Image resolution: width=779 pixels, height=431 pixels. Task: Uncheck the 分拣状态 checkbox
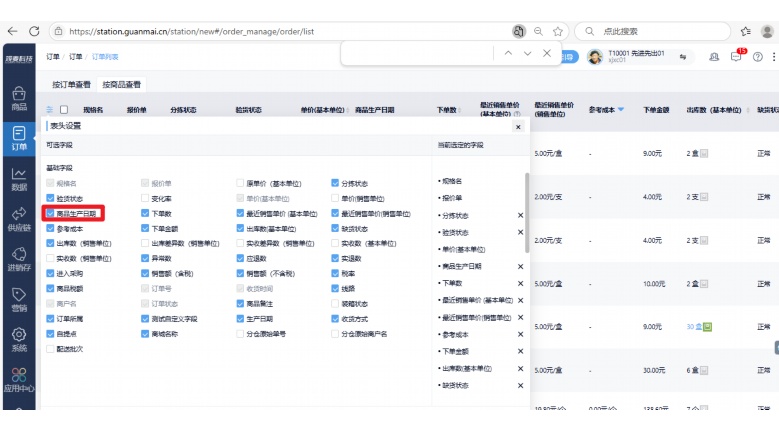coord(335,183)
